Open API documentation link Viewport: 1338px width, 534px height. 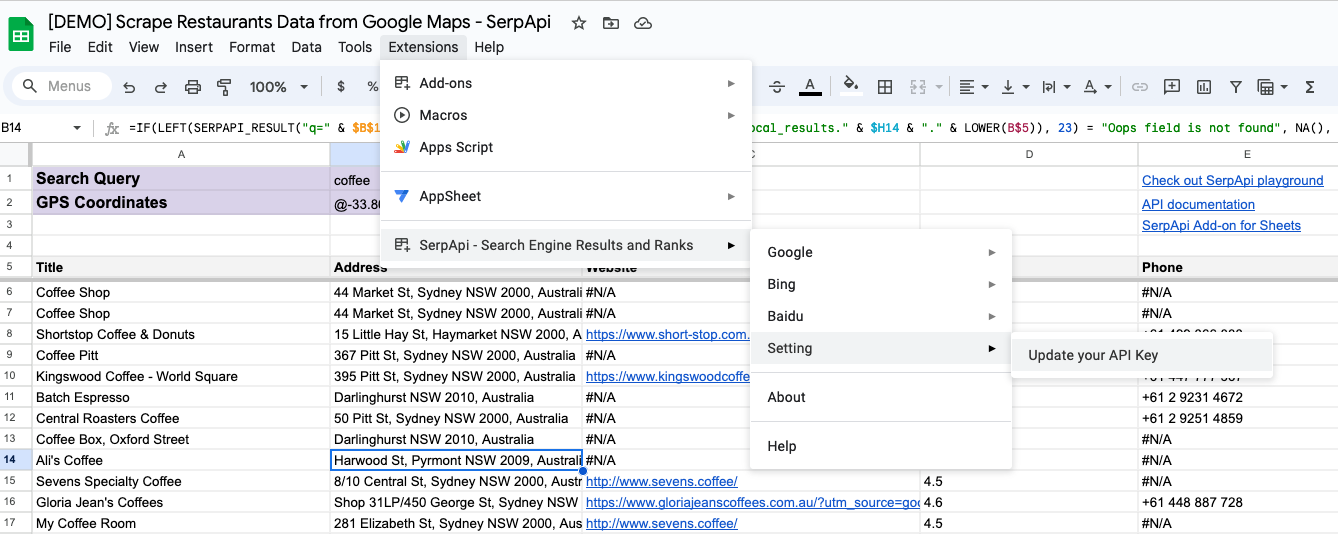click(x=1198, y=204)
